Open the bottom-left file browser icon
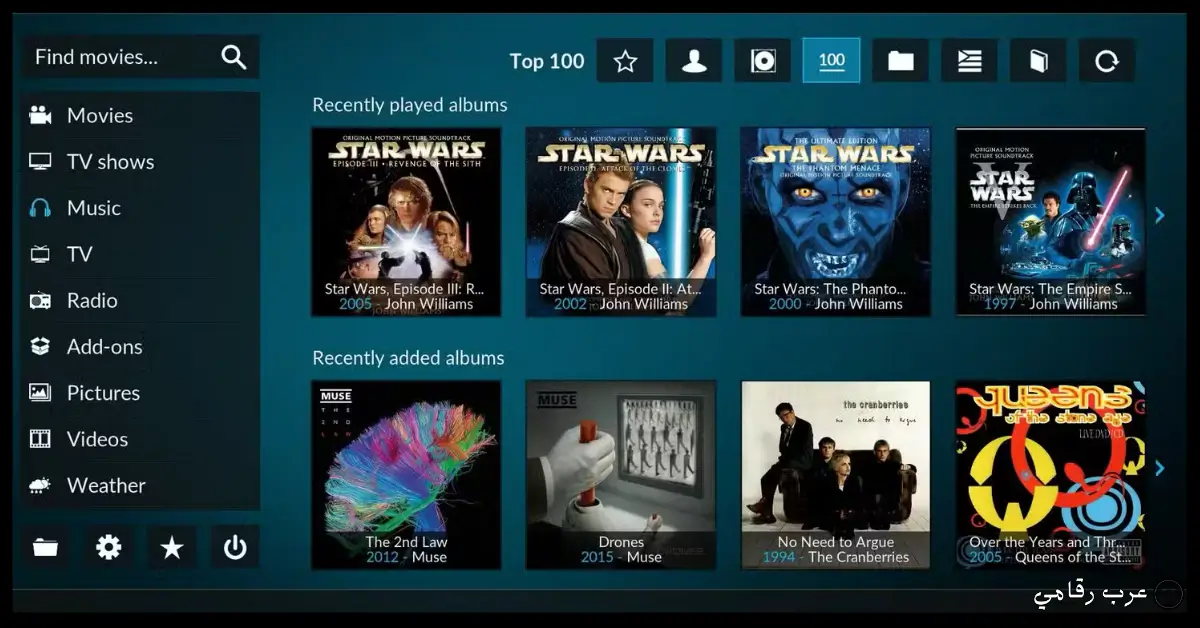 click(x=45, y=547)
